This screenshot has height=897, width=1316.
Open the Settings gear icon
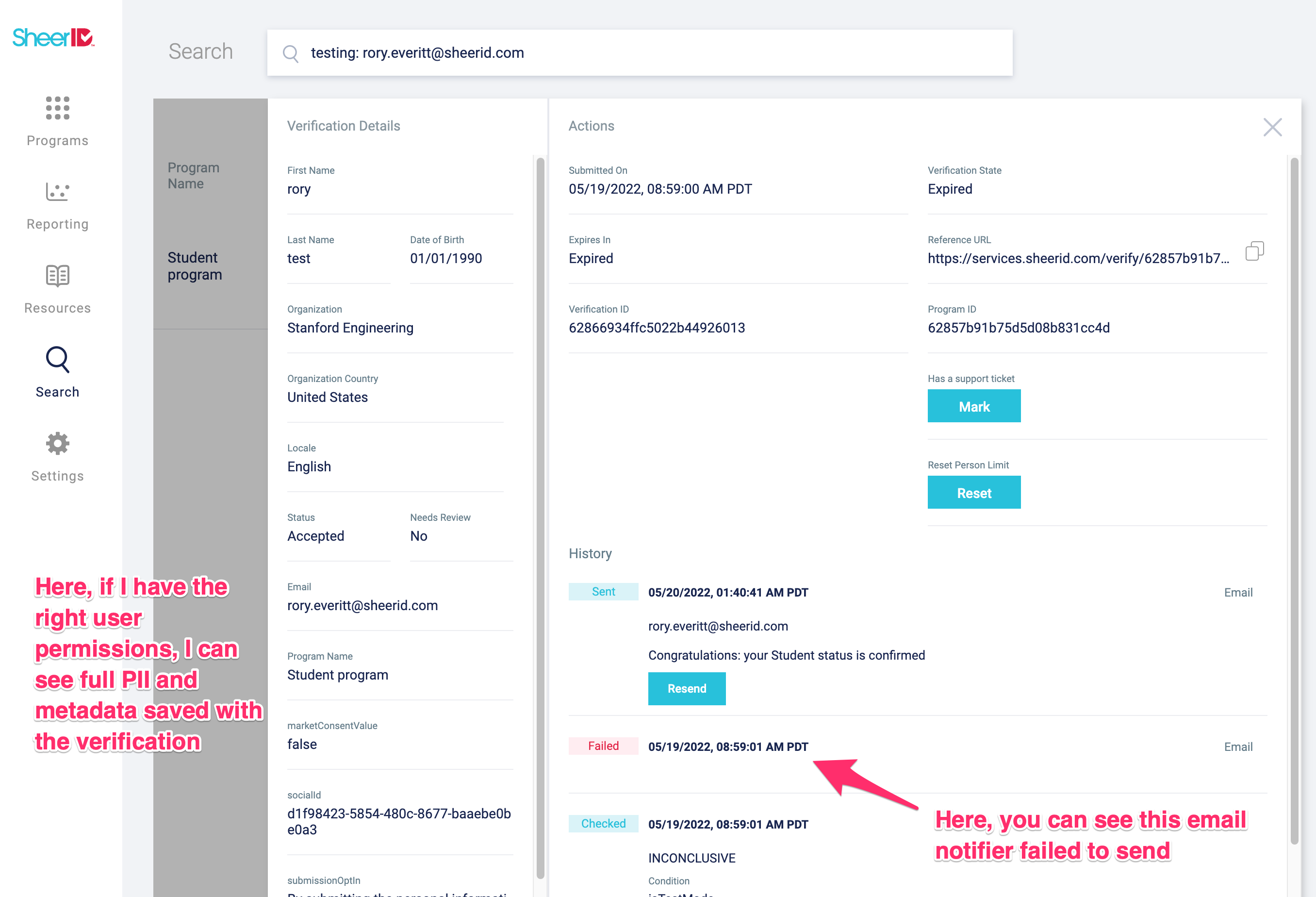[57, 444]
